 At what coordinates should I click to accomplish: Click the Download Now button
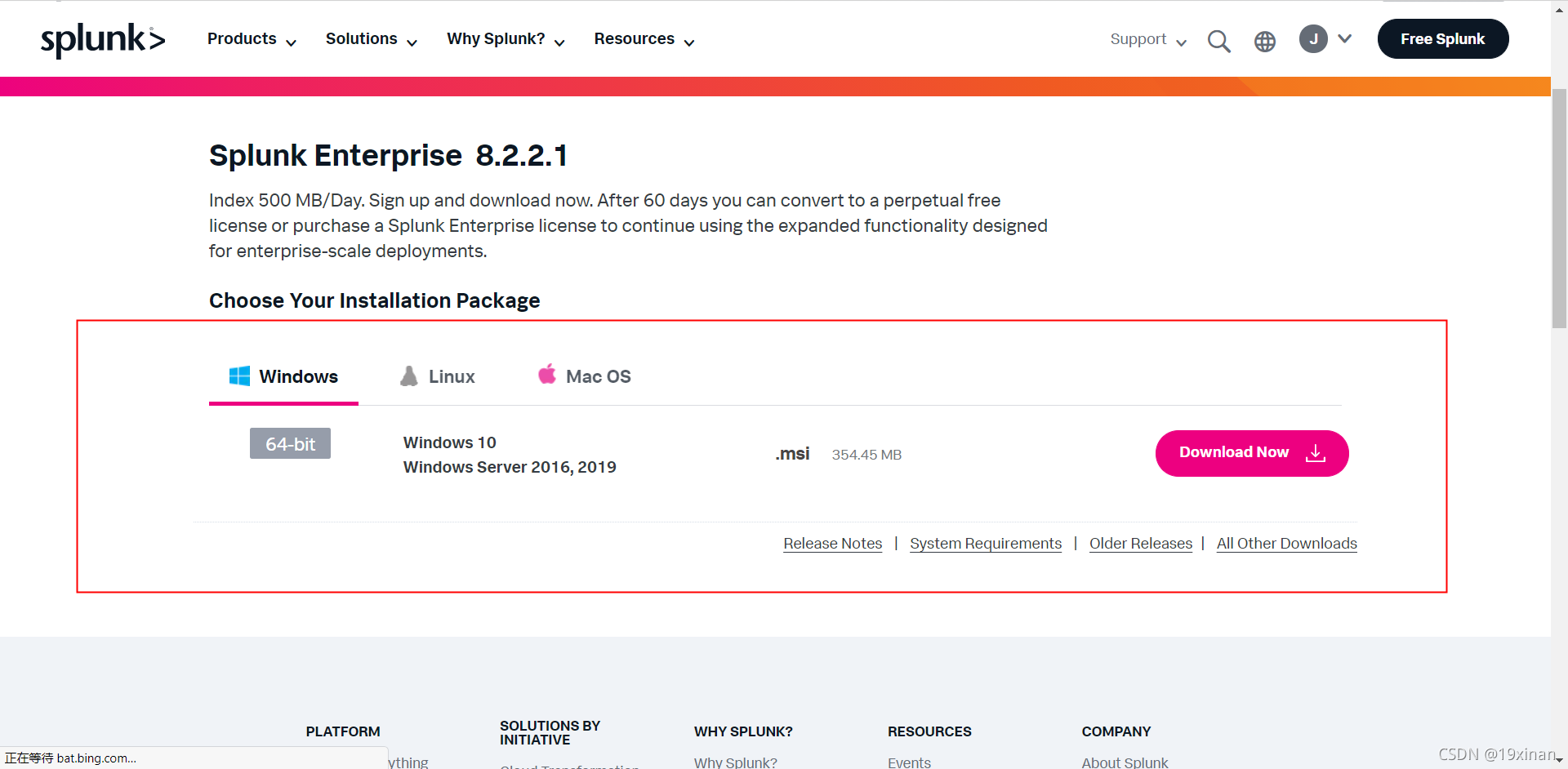tap(1252, 453)
